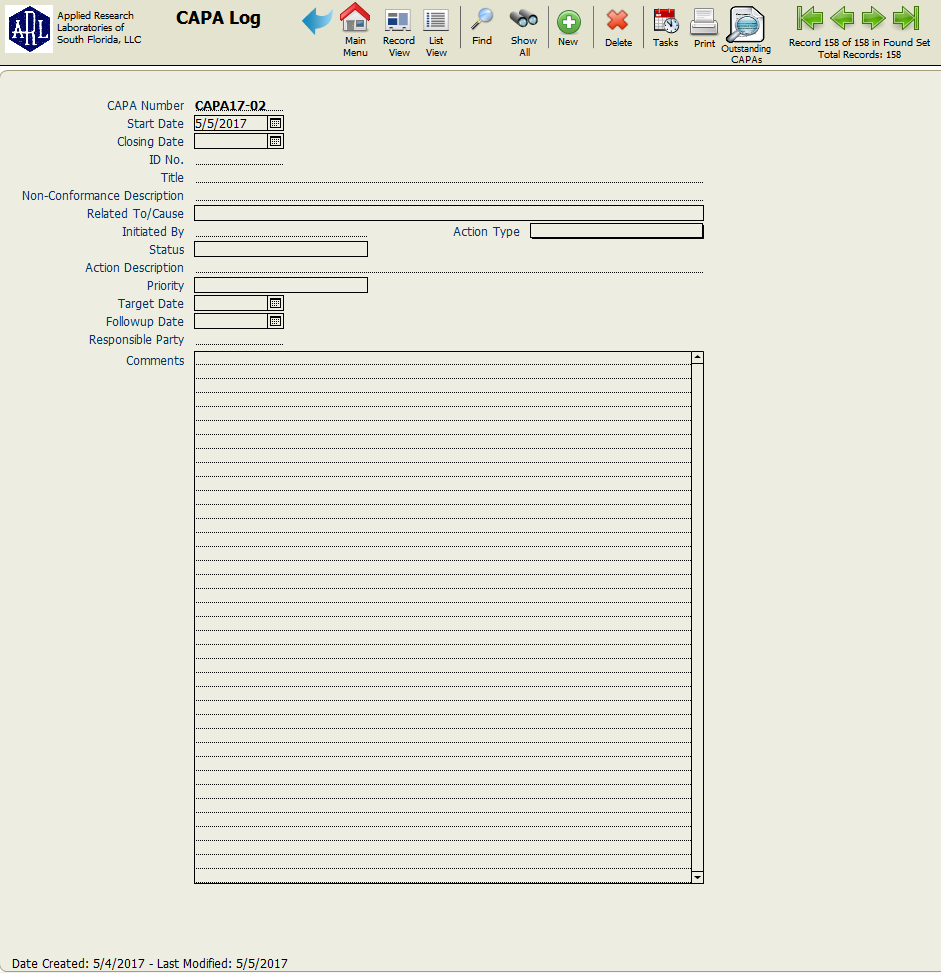Screen dimensions: 941x973
Task: Open the Target Date calendar picker
Action: (x=276, y=303)
